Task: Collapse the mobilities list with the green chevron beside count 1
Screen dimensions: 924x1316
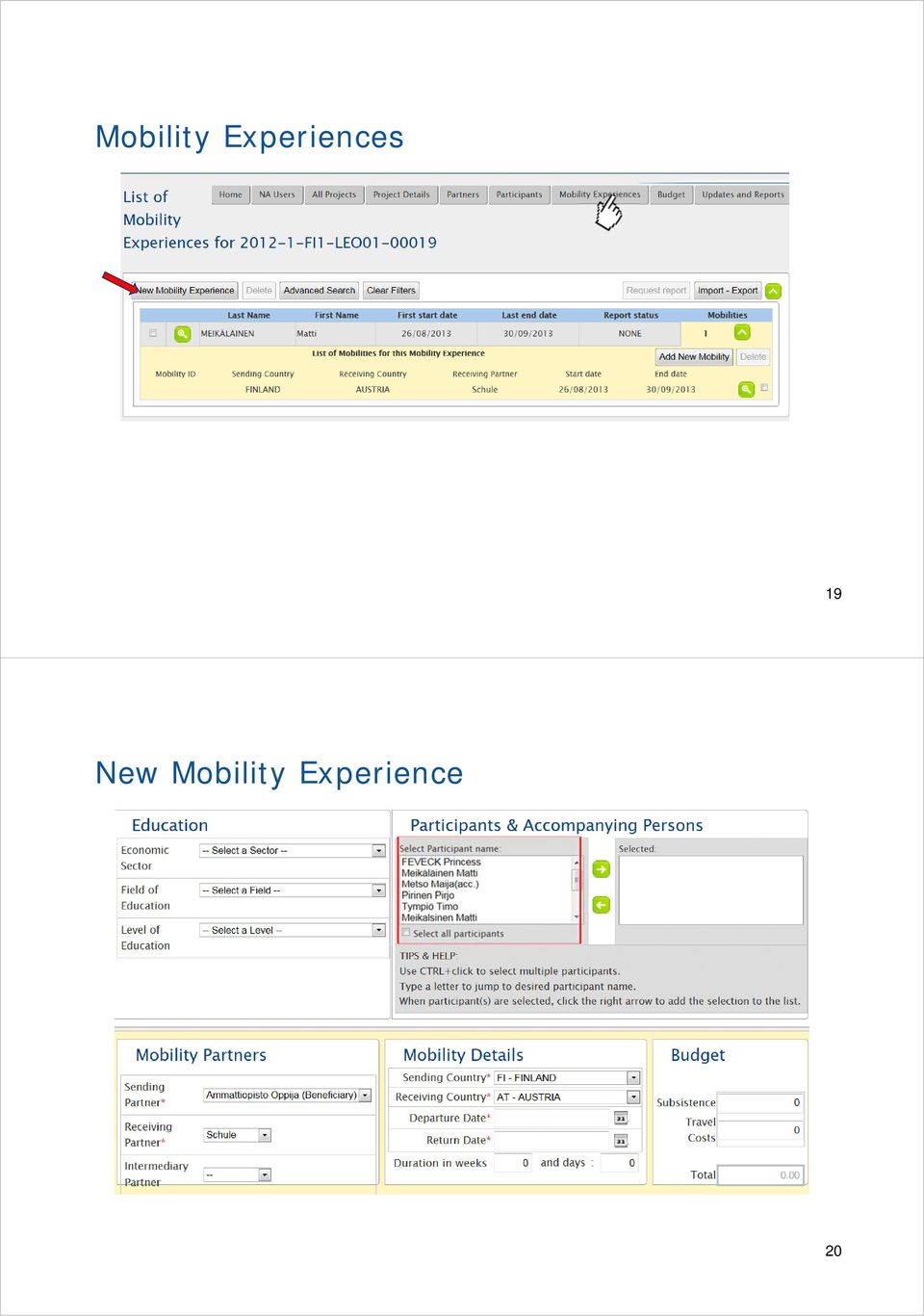Action: click(x=742, y=333)
